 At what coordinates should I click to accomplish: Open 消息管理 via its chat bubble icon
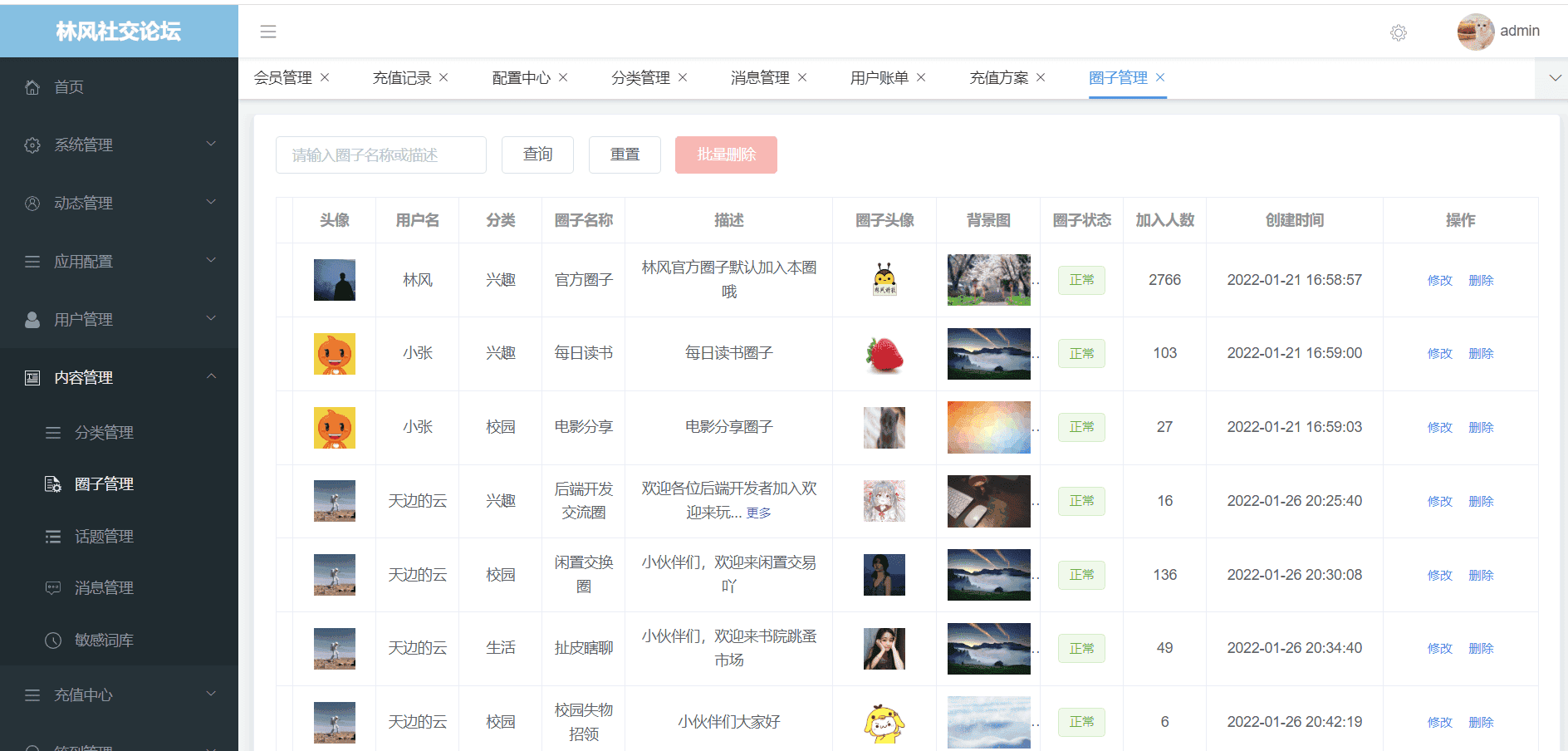point(52,587)
